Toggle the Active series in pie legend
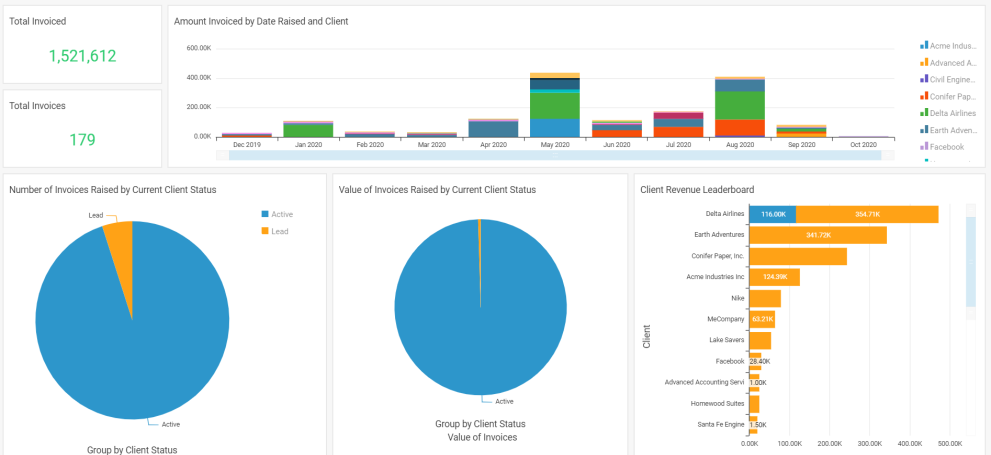 click(x=265, y=214)
